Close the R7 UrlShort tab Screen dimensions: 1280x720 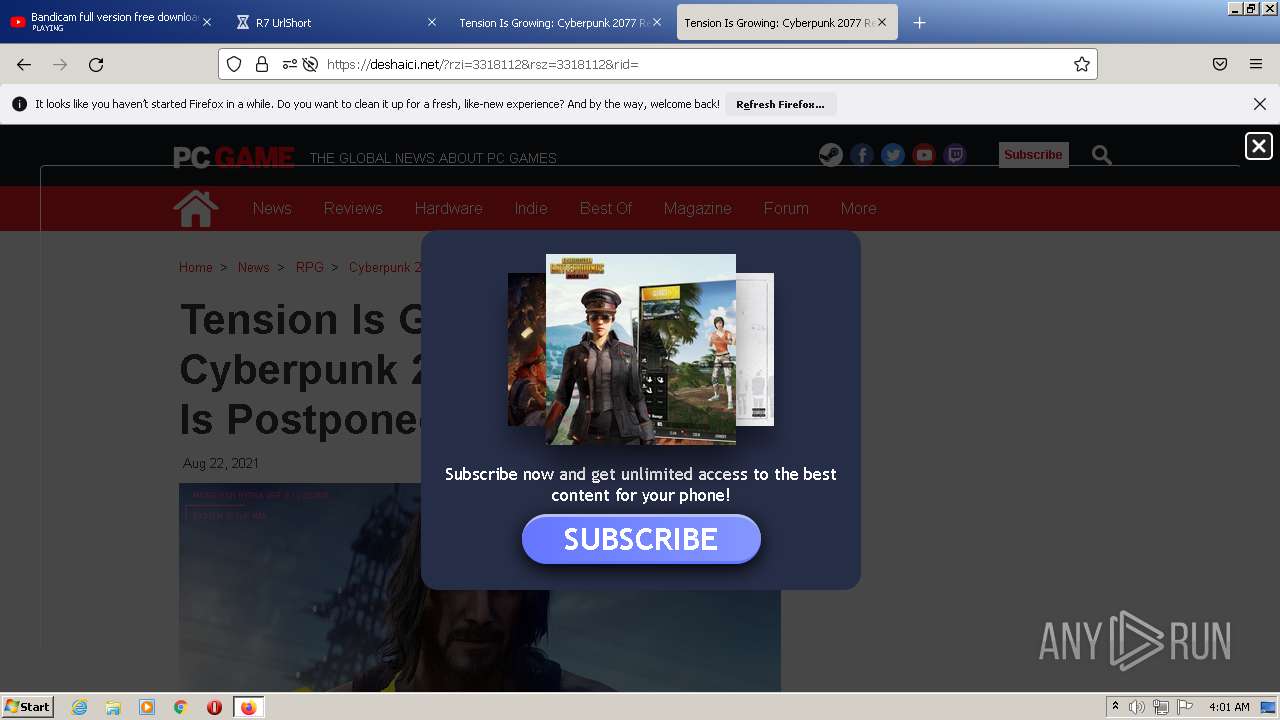[x=432, y=22]
